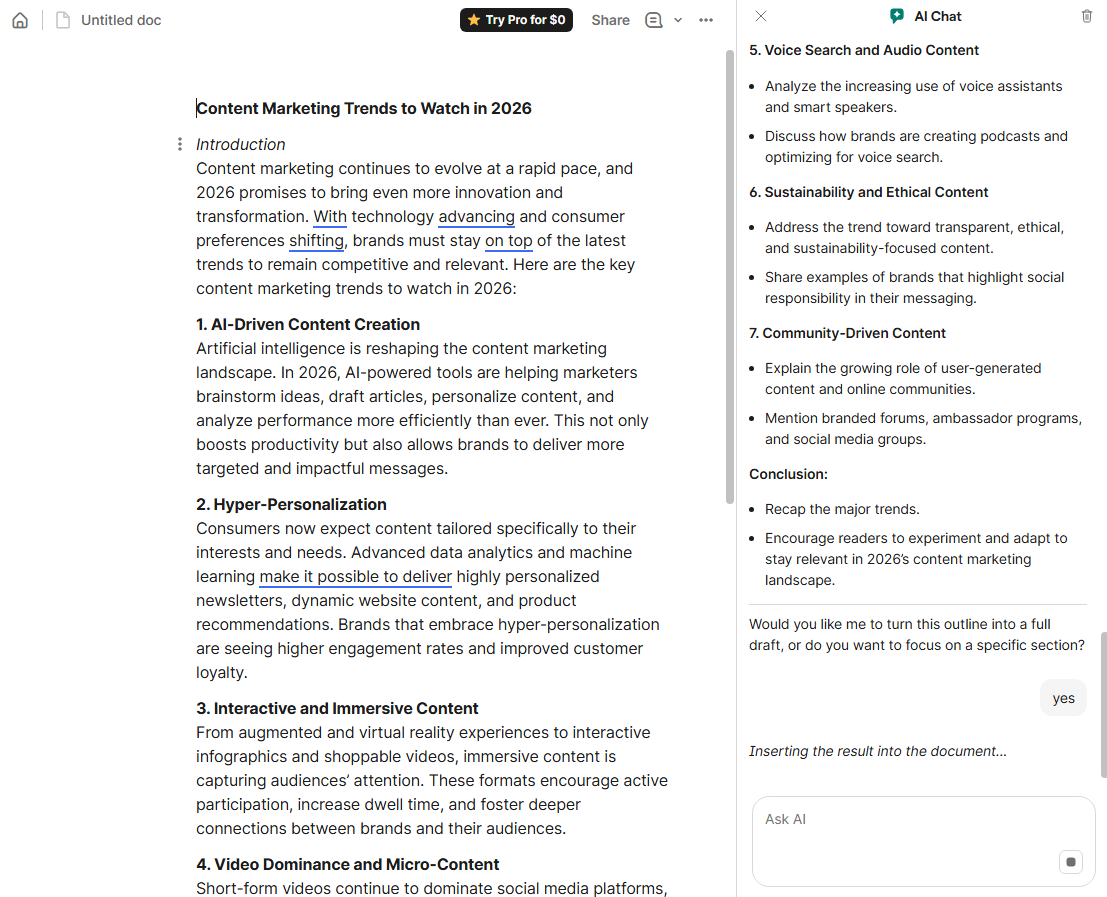Click the star icon inside Try Pro button

[x=475, y=19]
